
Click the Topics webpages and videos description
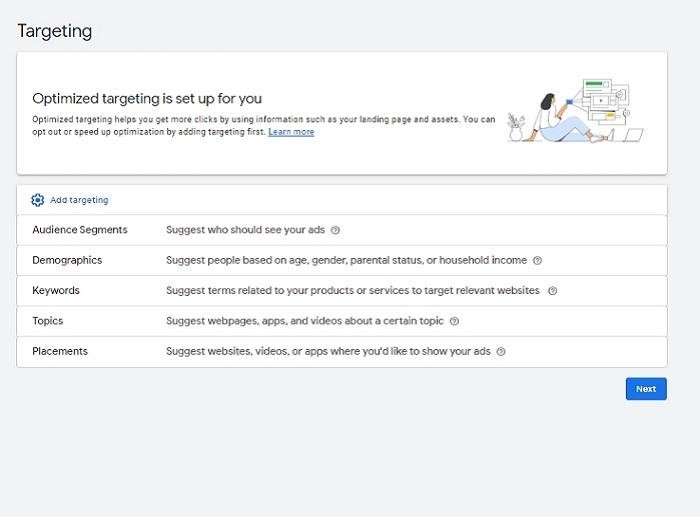304,321
